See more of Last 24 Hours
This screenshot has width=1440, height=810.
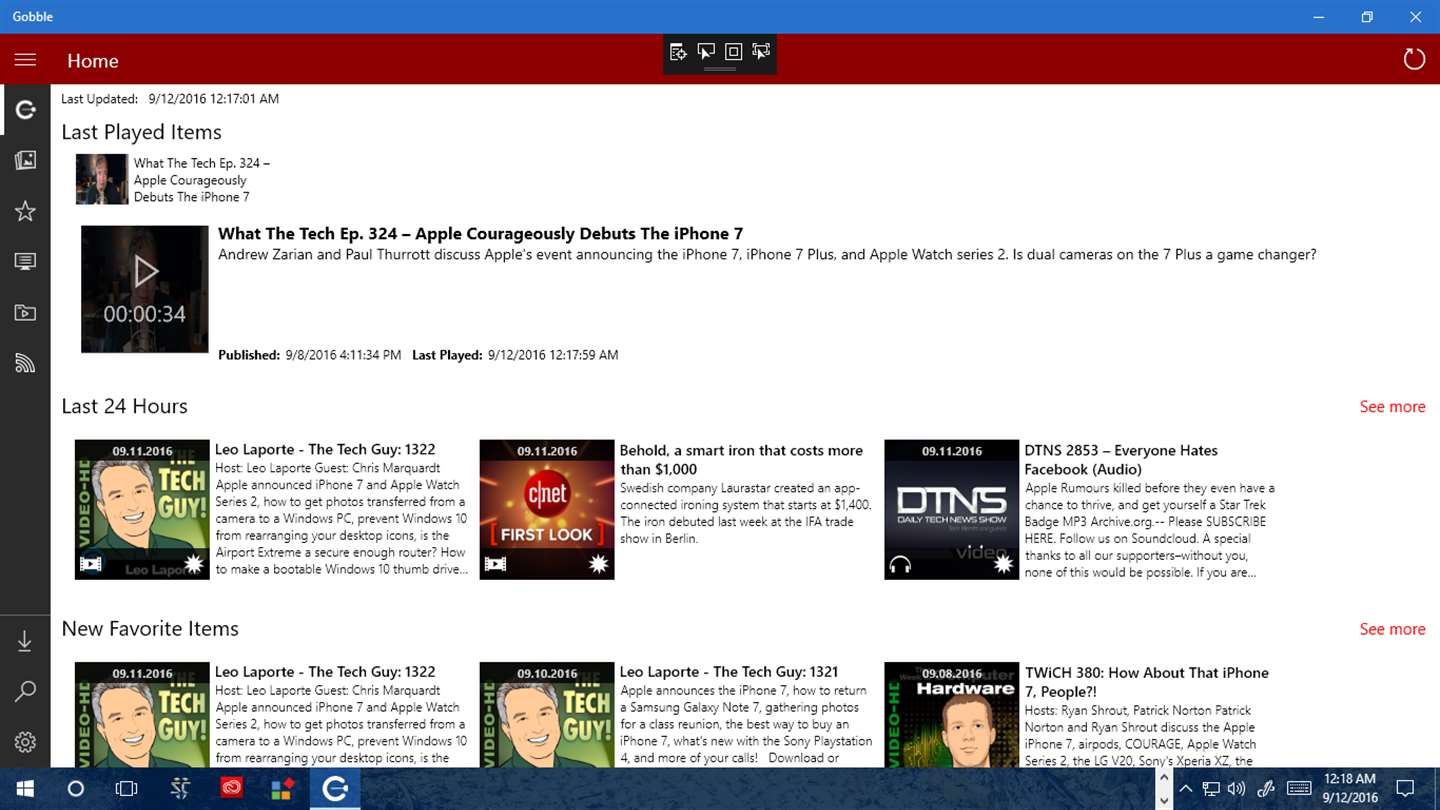click(x=1392, y=406)
